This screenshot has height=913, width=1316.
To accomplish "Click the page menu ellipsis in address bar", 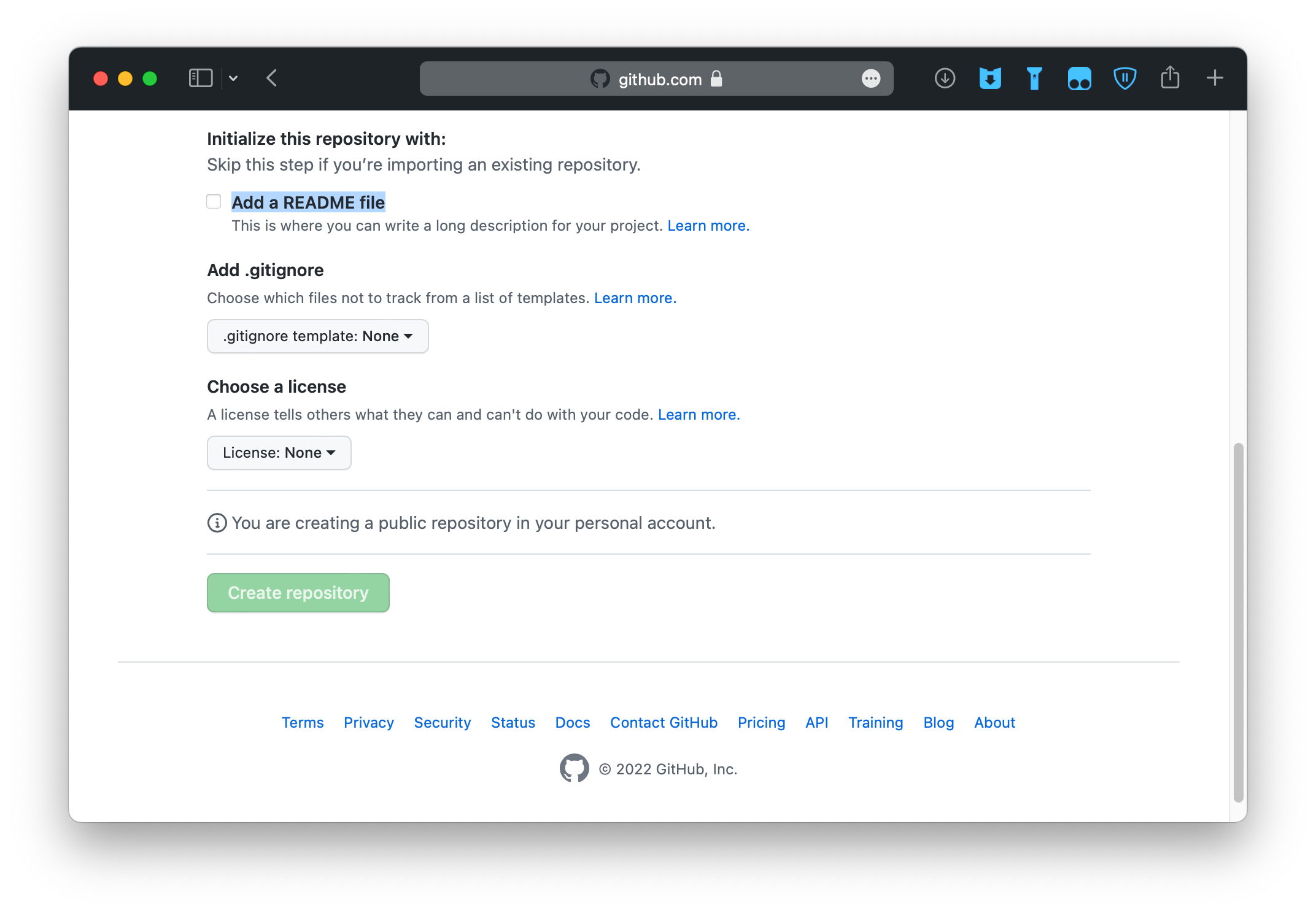I will (x=870, y=79).
